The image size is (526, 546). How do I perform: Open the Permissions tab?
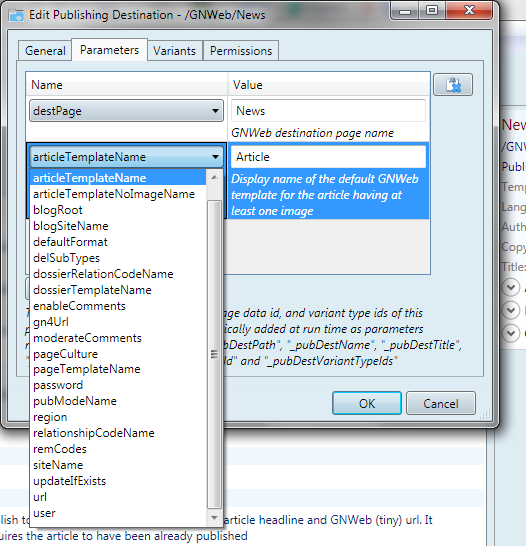pos(241,51)
